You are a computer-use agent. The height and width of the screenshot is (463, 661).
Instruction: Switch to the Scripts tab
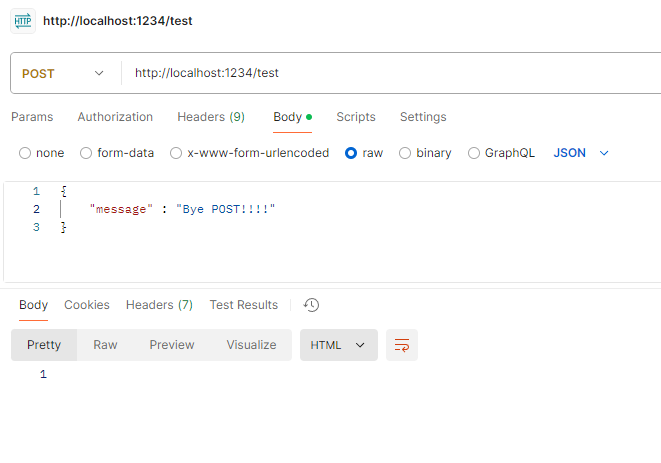tap(356, 117)
